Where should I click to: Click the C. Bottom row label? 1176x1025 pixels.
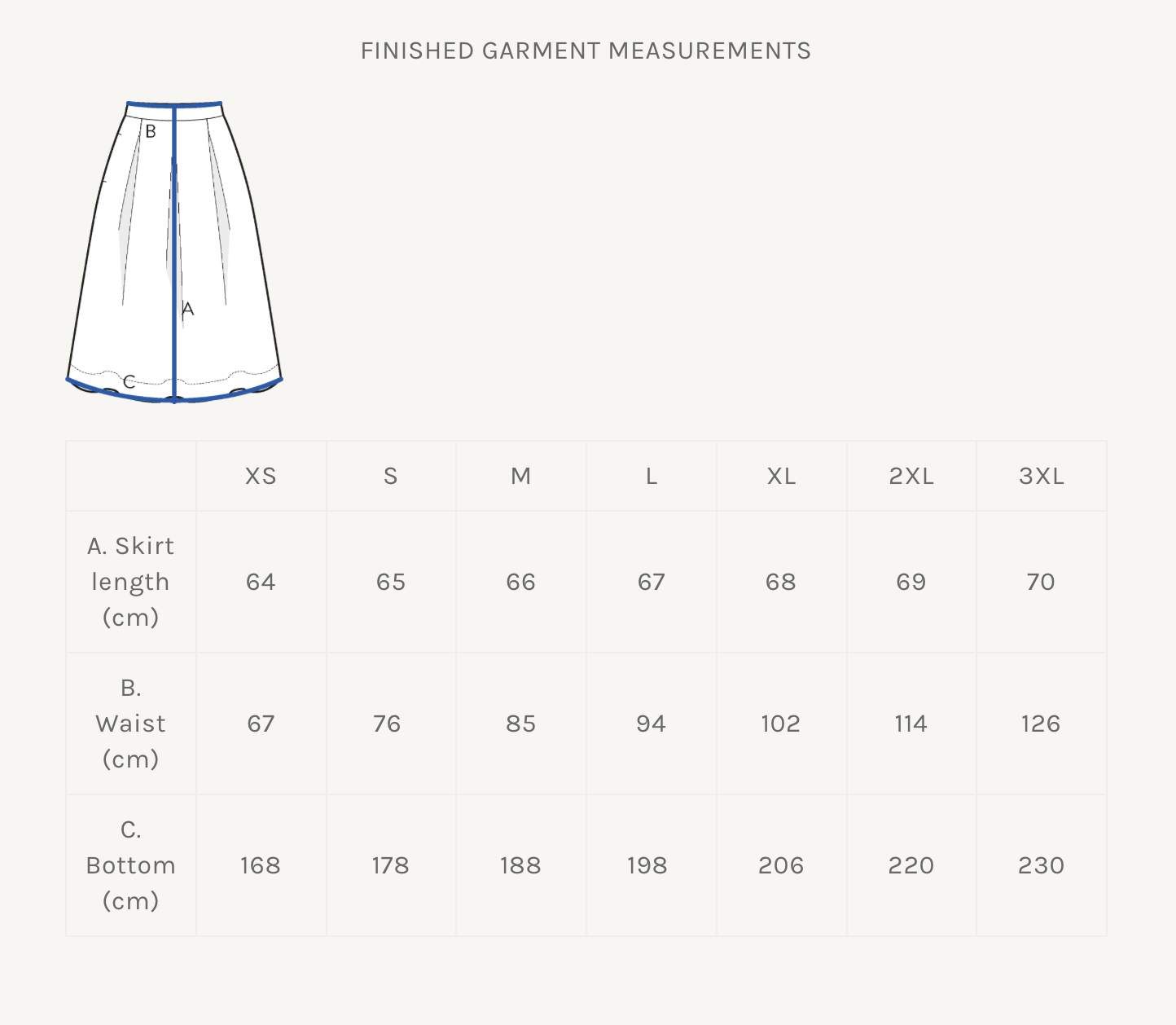point(130,865)
